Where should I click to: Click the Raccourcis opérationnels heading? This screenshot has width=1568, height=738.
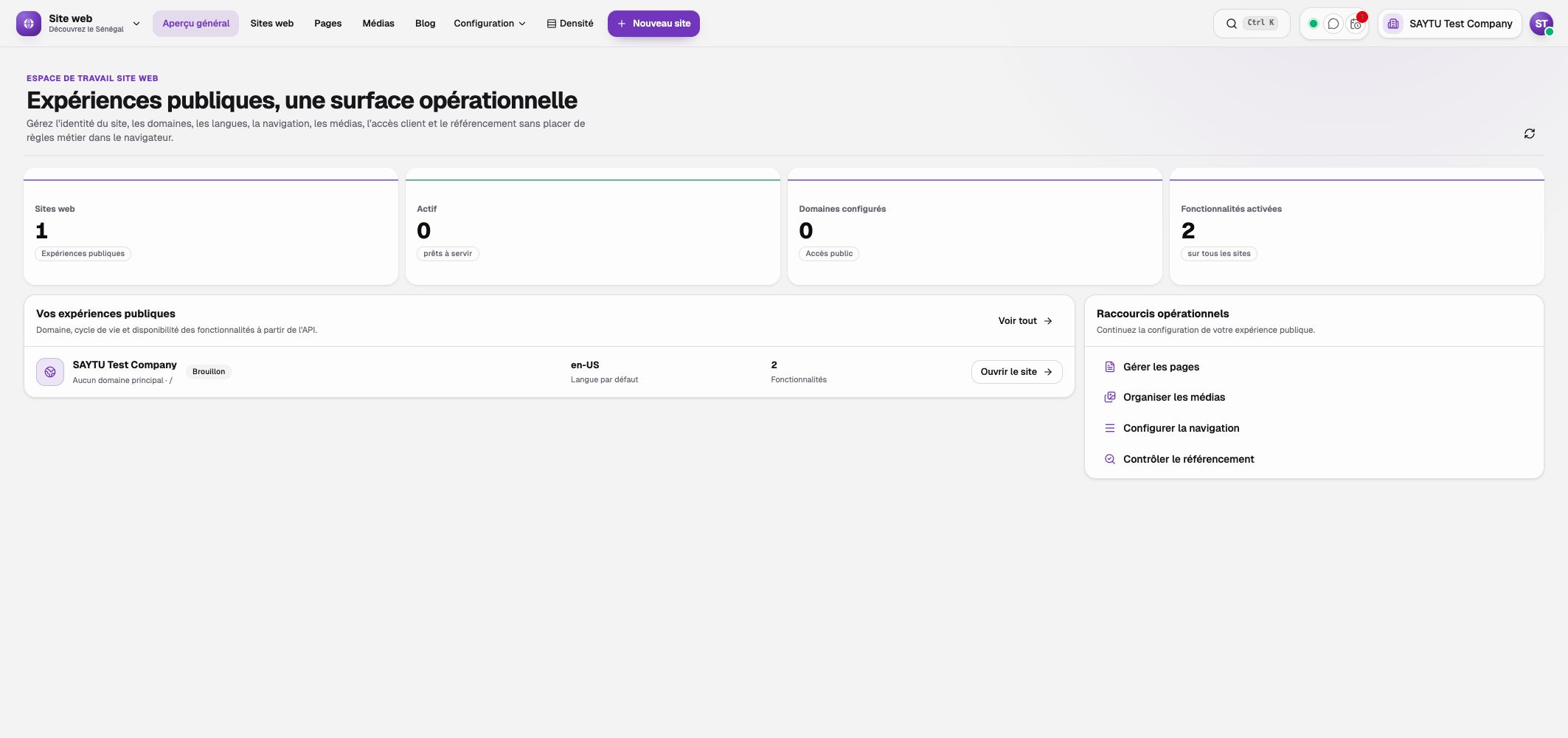(1162, 314)
